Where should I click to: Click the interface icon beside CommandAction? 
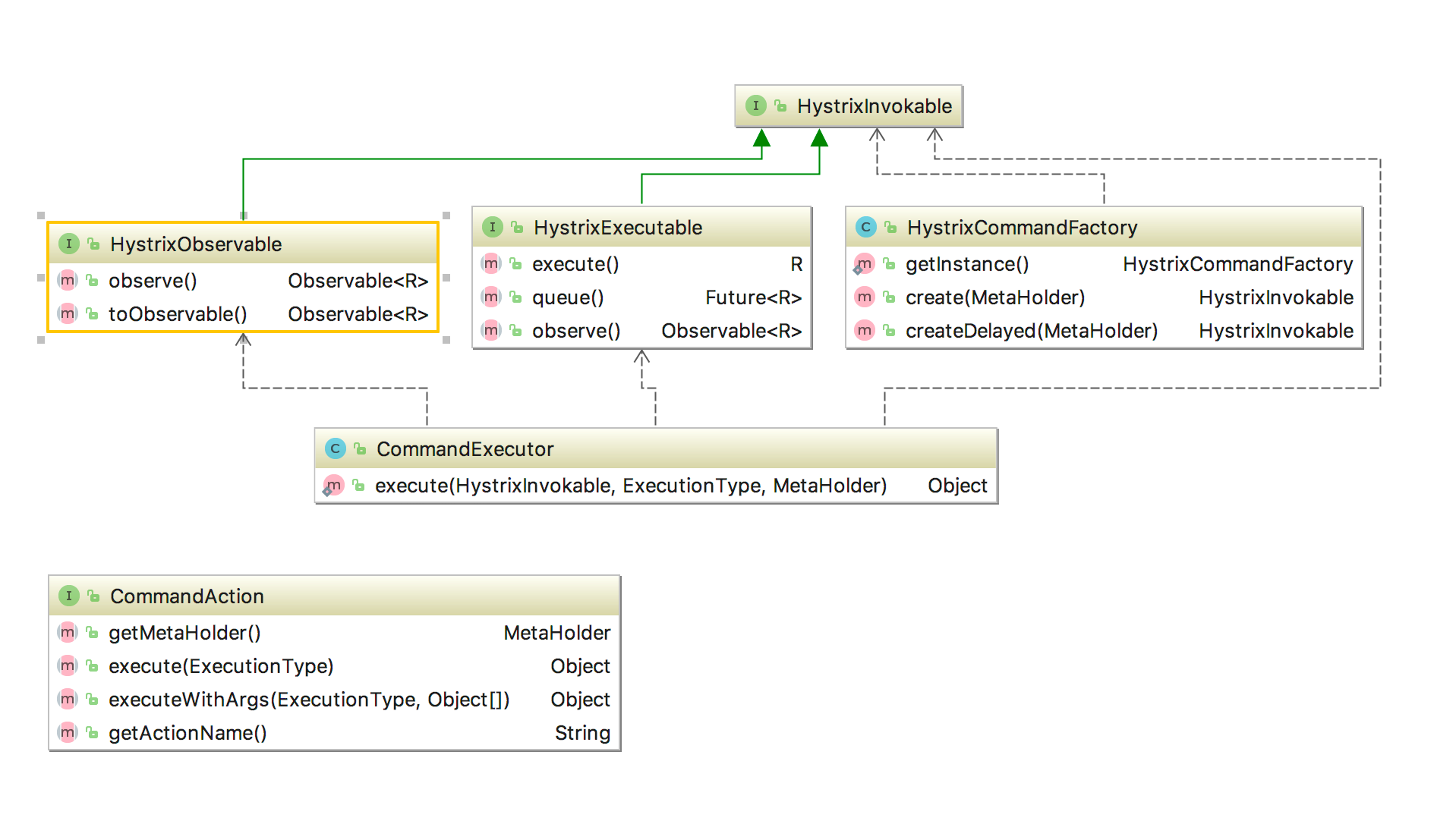[x=68, y=596]
